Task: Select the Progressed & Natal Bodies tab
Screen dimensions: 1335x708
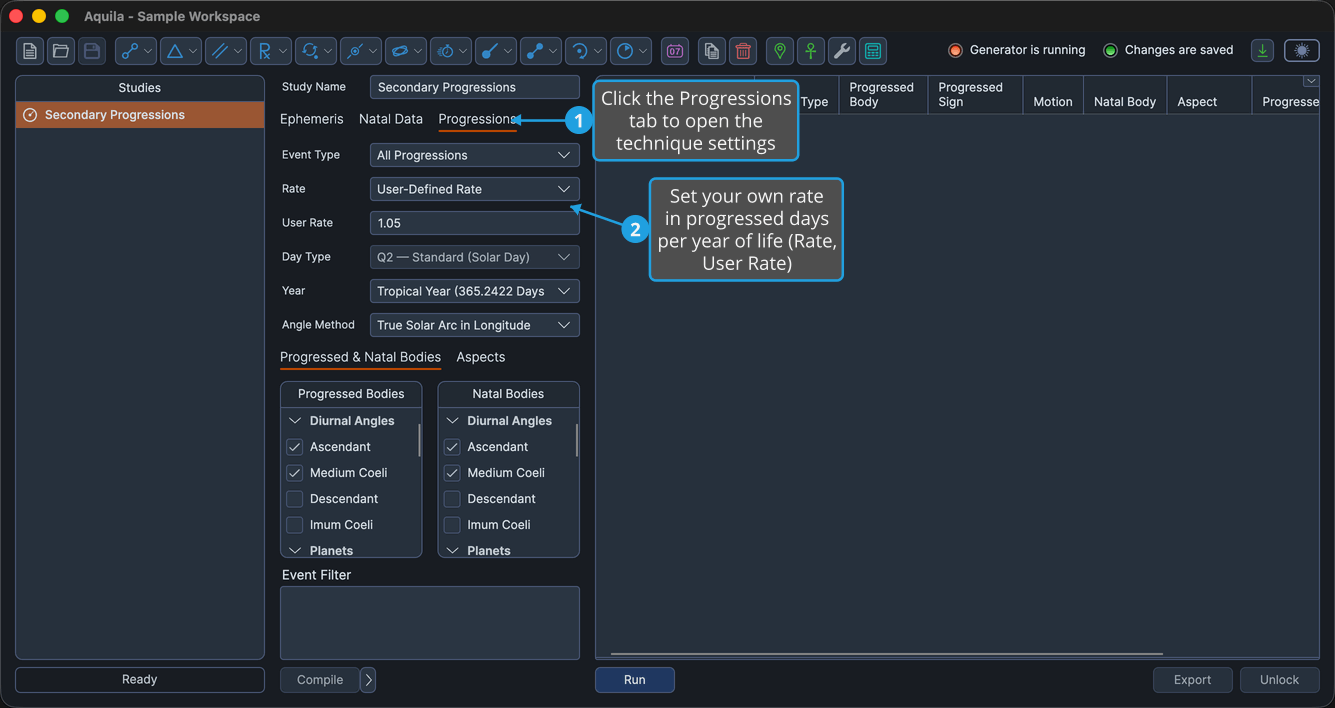Action: pos(360,357)
